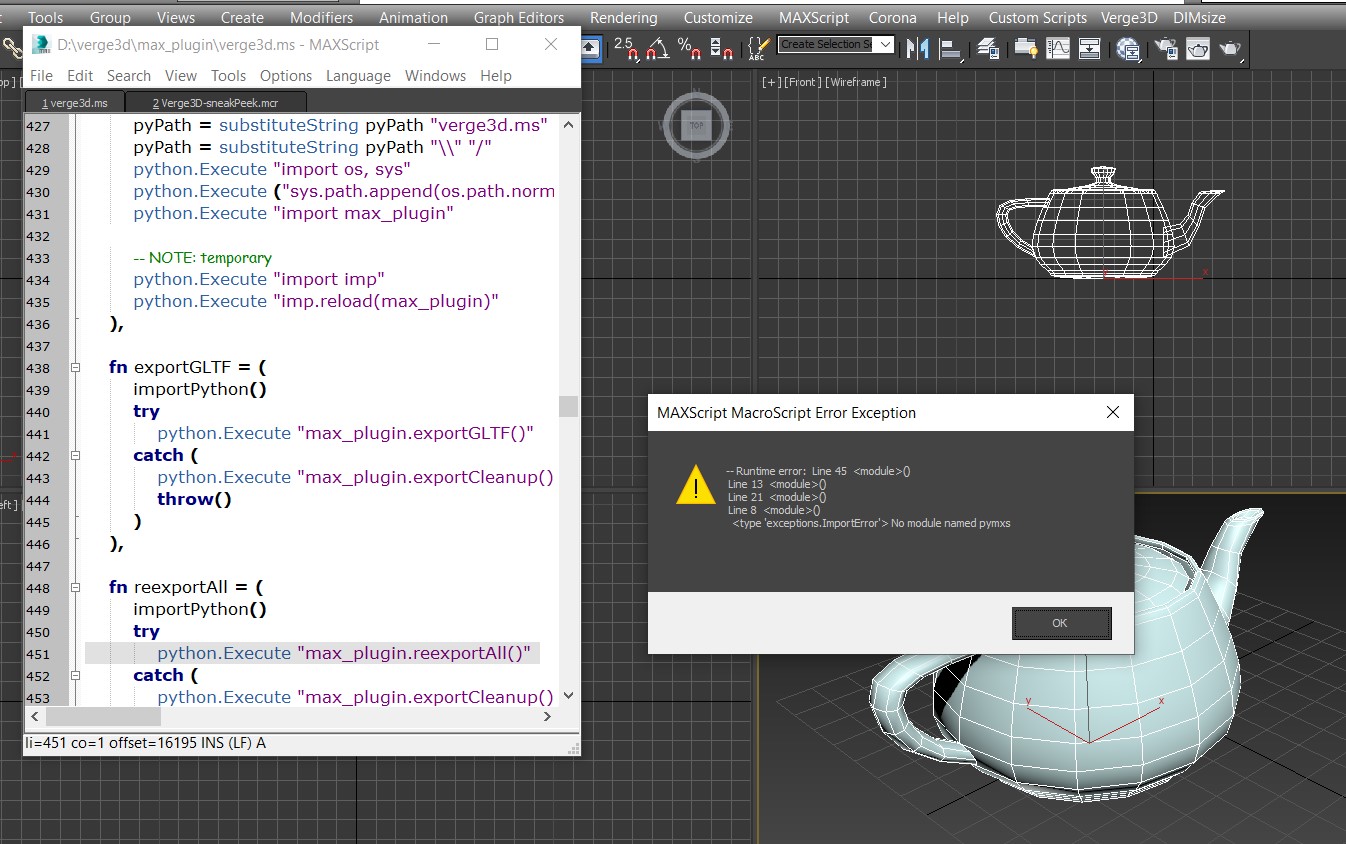Open the [Wireframe] shading menu

pos(855,82)
